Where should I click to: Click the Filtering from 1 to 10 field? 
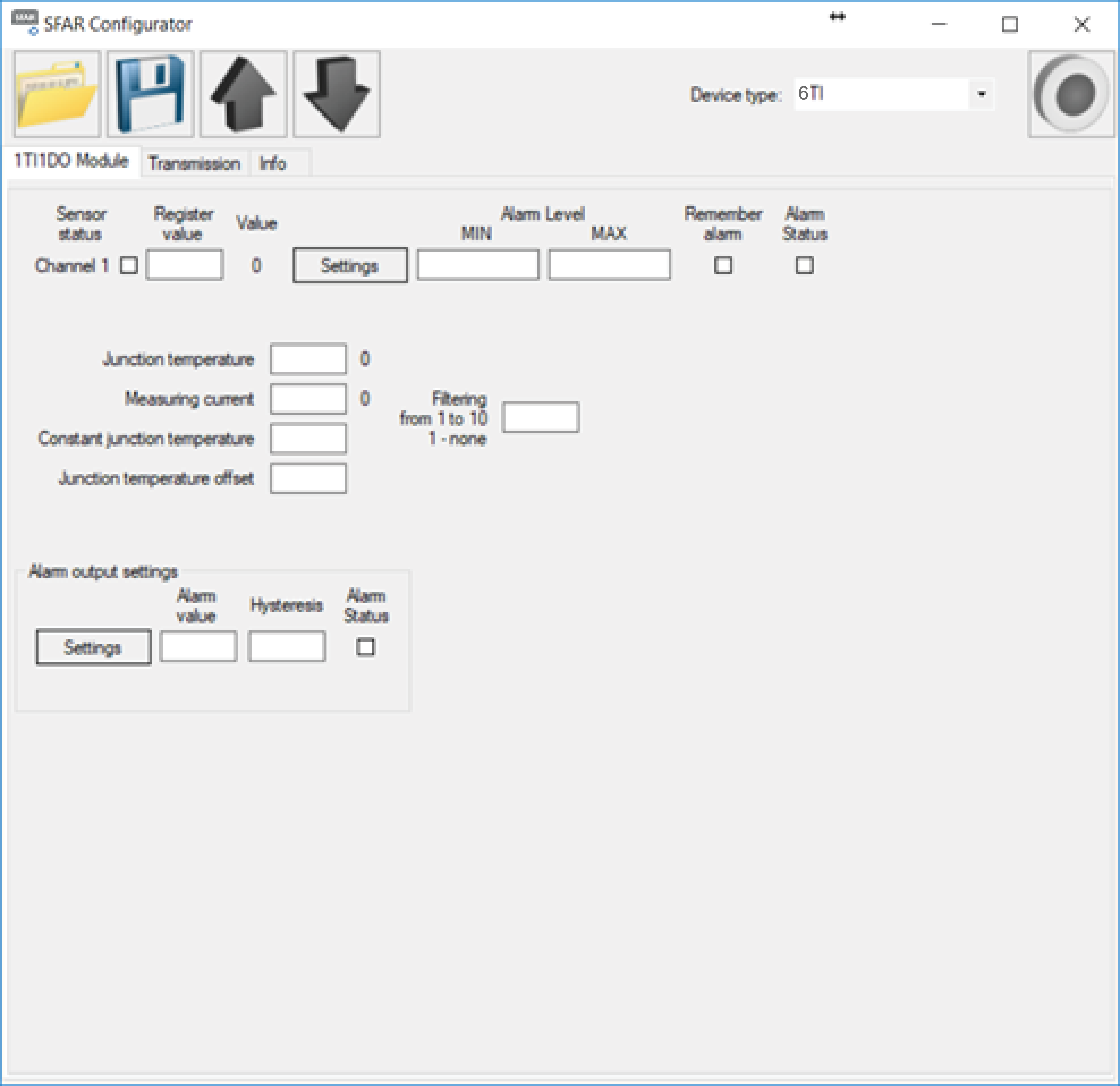pos(541,417)
